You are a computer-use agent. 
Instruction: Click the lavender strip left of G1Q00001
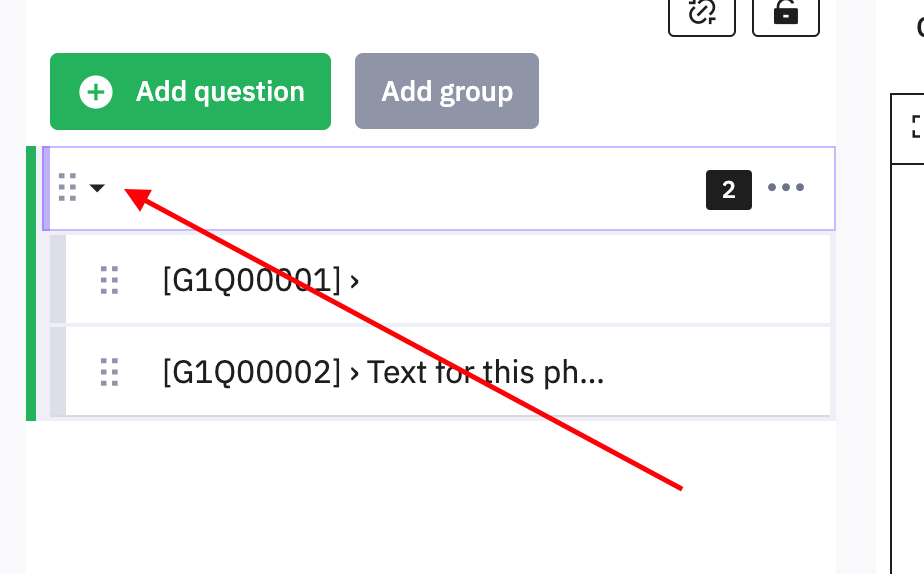pyautogui.click(x=58, y=280)
